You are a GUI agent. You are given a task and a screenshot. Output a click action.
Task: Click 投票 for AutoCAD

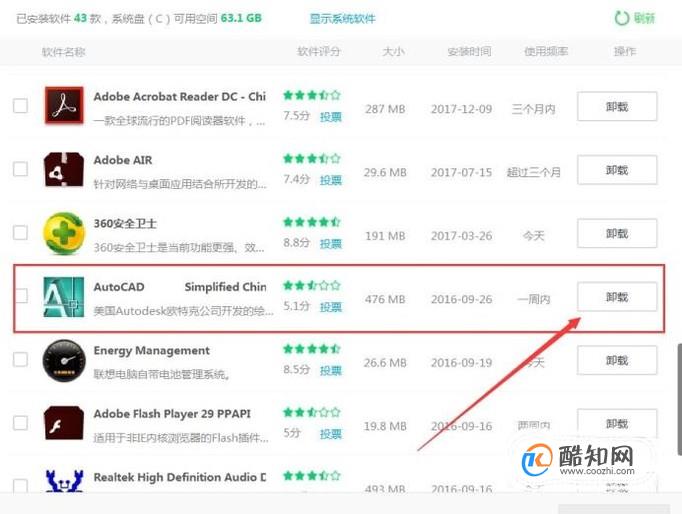coord(331,307)
